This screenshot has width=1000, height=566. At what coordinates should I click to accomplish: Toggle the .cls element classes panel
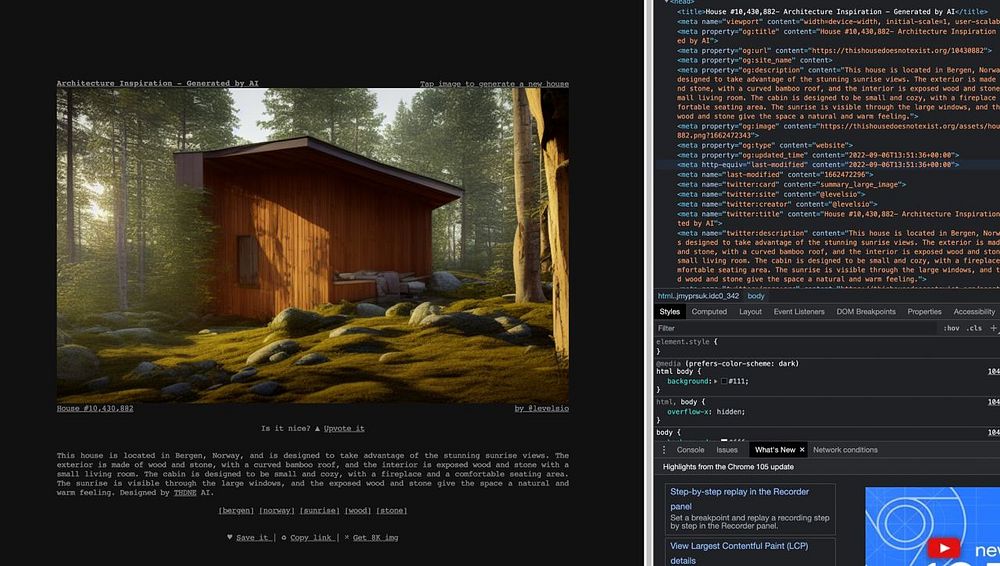pyautogui.click(x=974, y=328)
